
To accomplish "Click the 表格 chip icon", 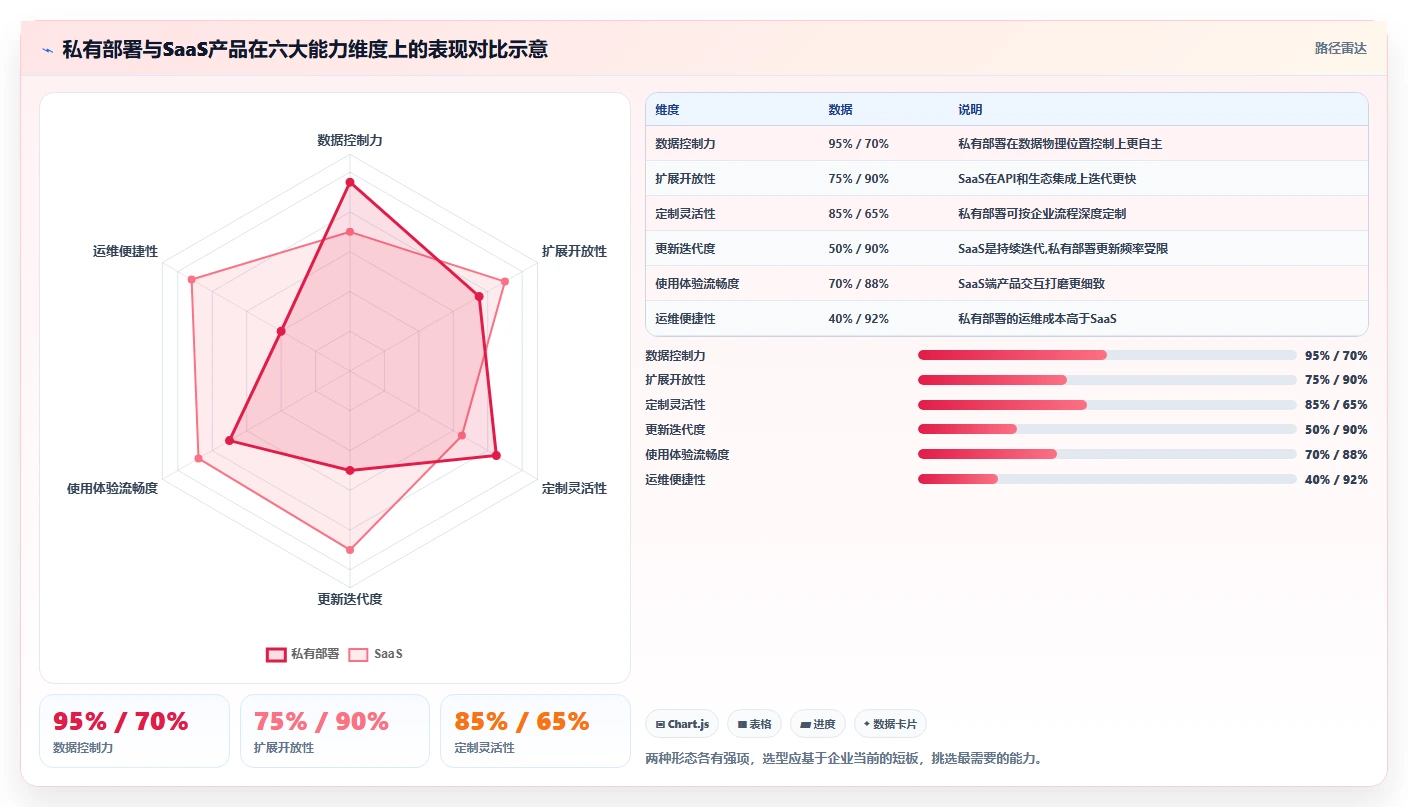I will 742,724.
